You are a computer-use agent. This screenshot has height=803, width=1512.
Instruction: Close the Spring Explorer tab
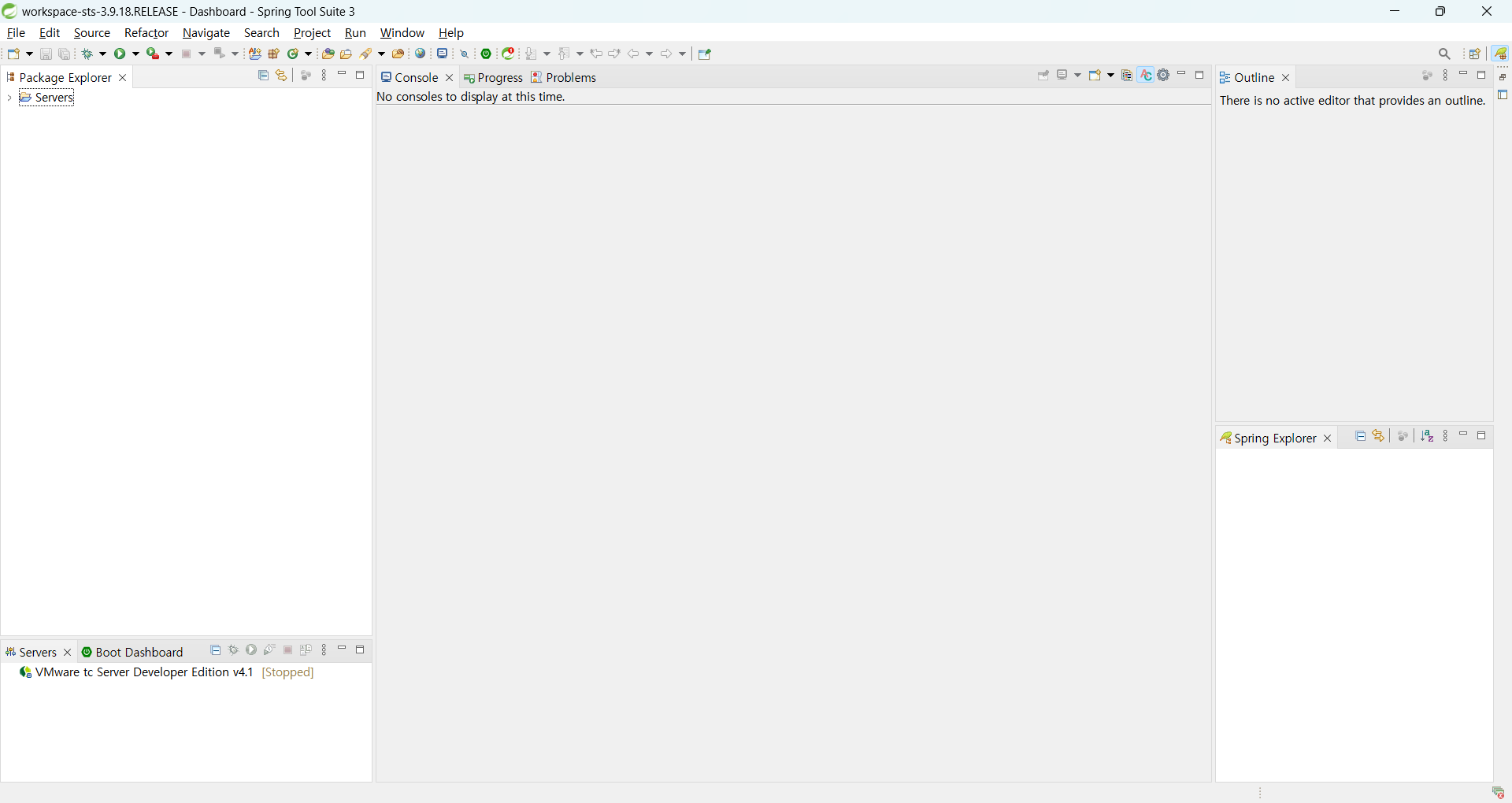1329,439
